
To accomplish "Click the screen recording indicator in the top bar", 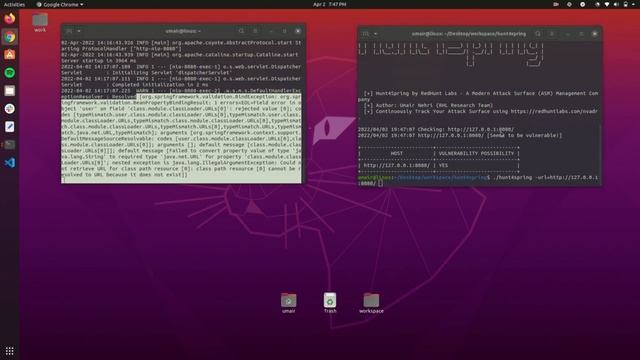I will [x=556, y=4].
